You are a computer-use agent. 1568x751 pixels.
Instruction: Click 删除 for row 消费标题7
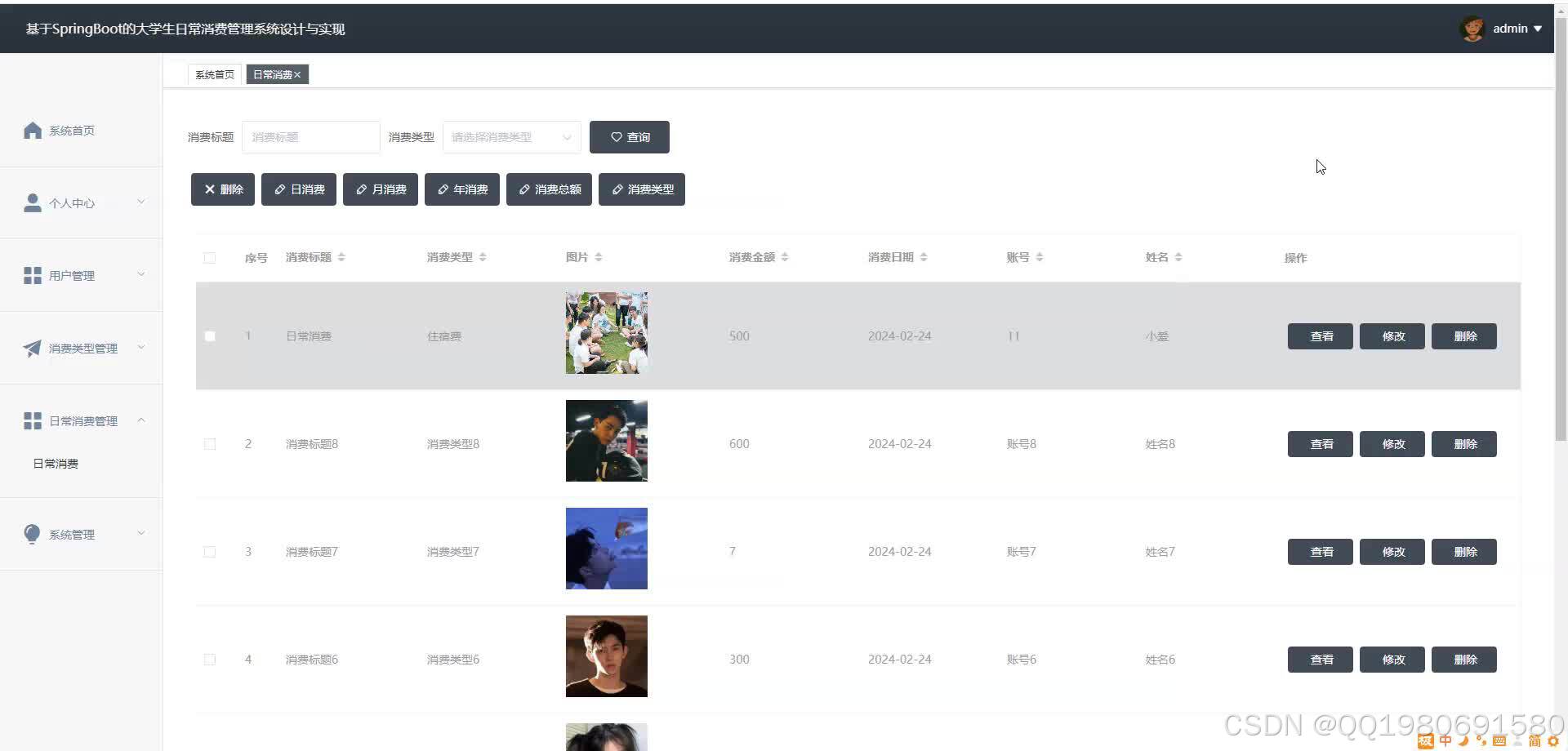coord(1464,552)
